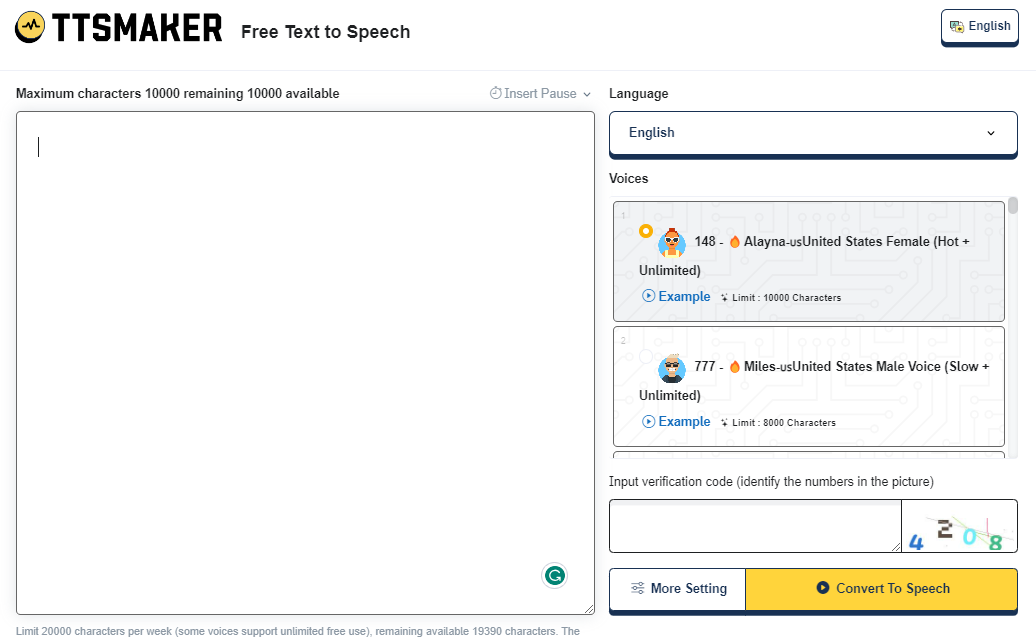Screen dimensions: 1036x639
Task: Click Miles voice avatar image
Action: point(672,368)
